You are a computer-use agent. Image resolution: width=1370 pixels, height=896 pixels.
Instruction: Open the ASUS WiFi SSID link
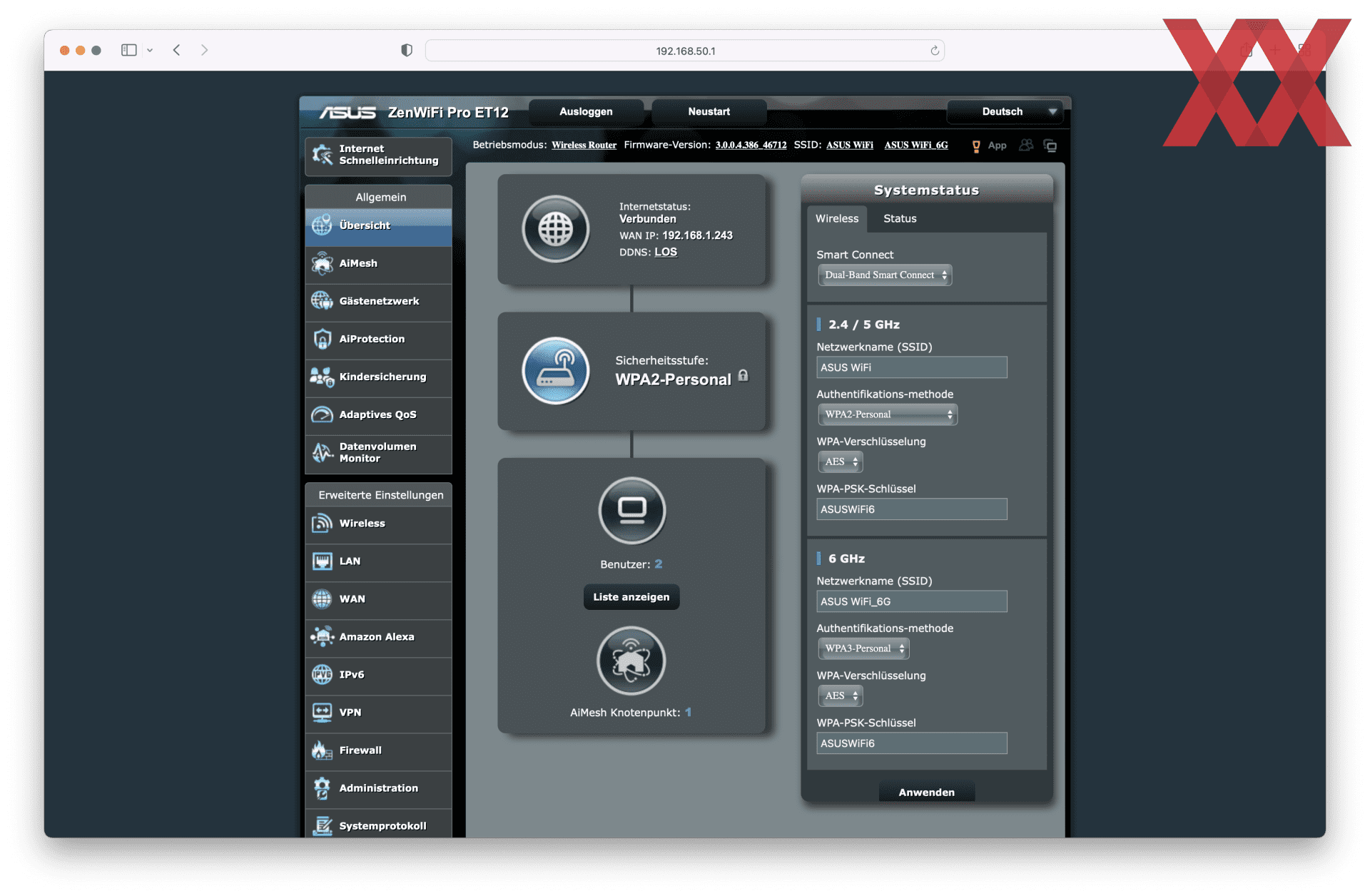[x=850, y=146]
